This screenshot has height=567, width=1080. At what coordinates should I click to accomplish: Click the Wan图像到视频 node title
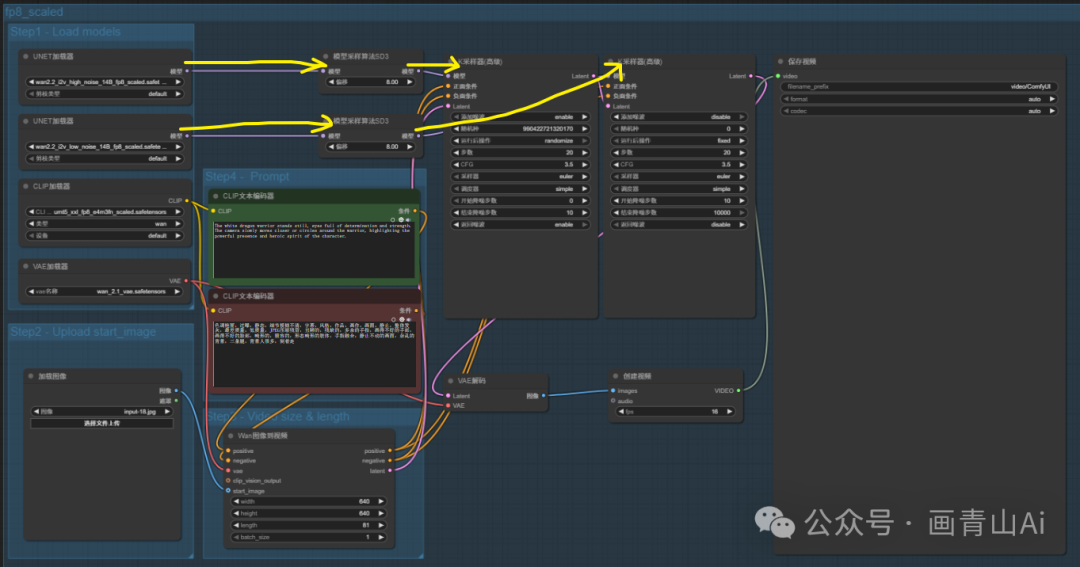pos(262,435)
